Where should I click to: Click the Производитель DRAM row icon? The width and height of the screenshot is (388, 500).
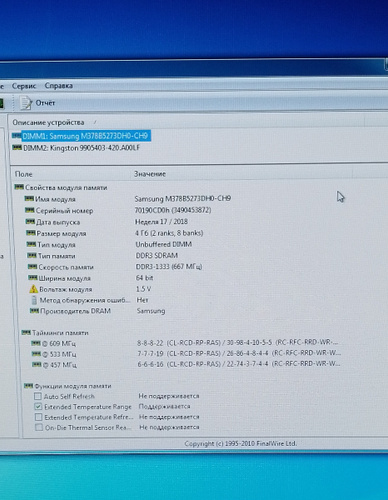[34, 311]
